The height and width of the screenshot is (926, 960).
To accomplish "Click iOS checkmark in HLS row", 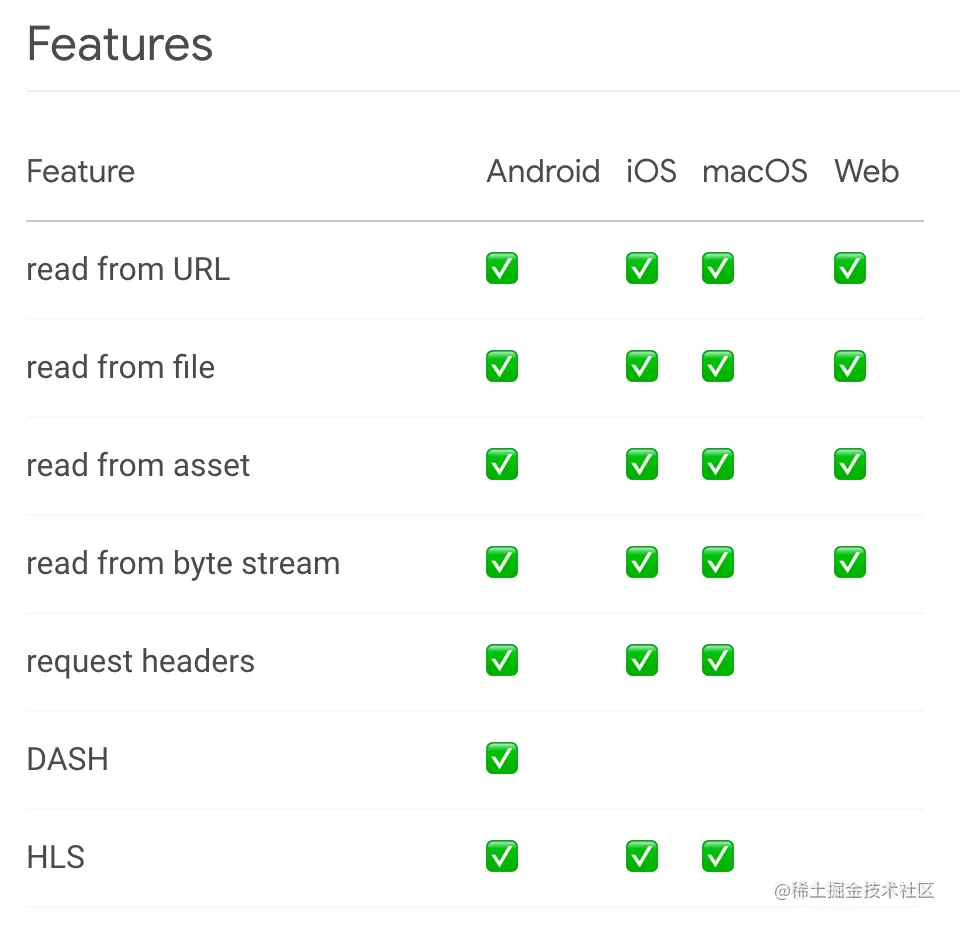I will (642, 856).
